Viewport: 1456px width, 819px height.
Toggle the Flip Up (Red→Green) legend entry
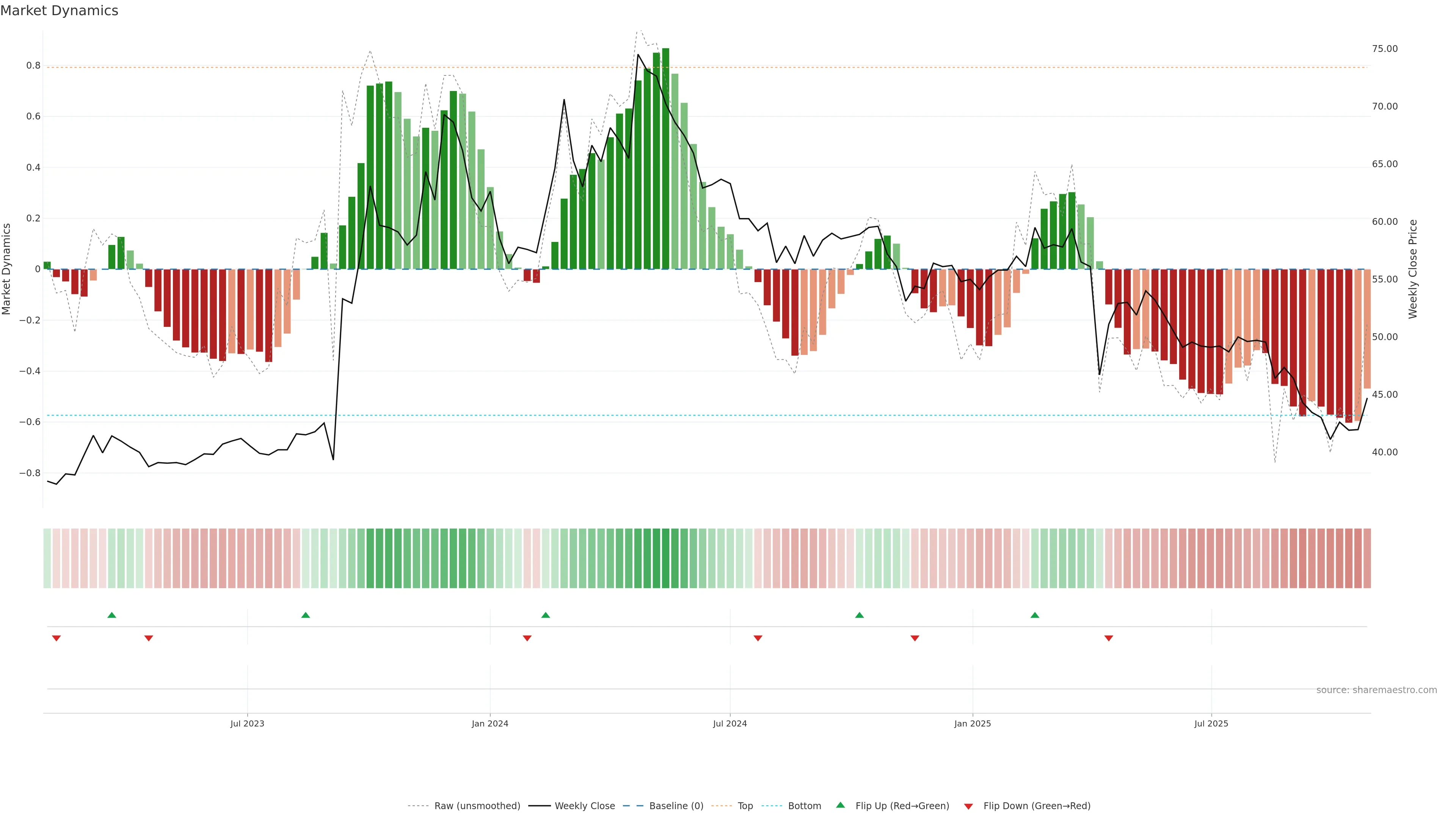902,806
